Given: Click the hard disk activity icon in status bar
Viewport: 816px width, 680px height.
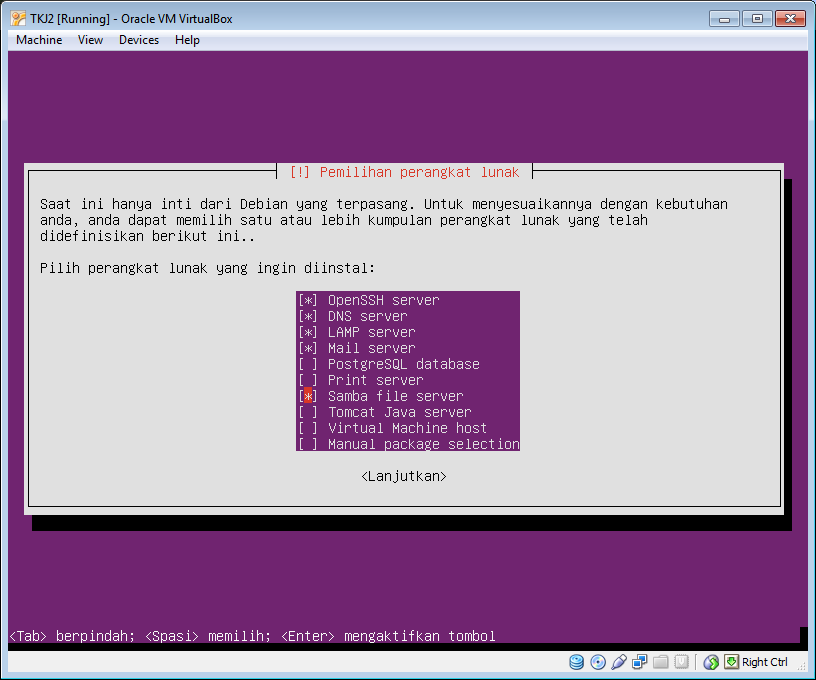Looking at the screenshot, I should pyautogui.click(x=577, y=662).
